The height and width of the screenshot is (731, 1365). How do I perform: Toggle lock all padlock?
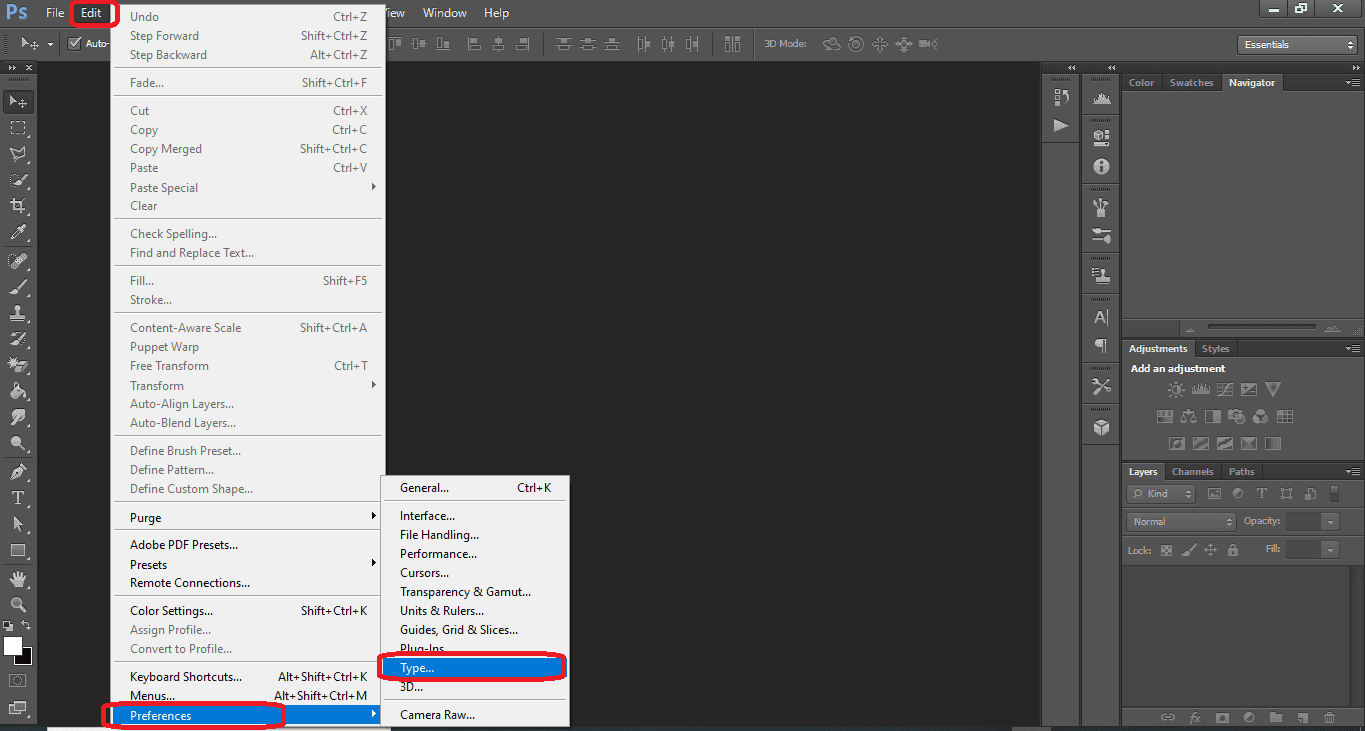[1233, 550]
